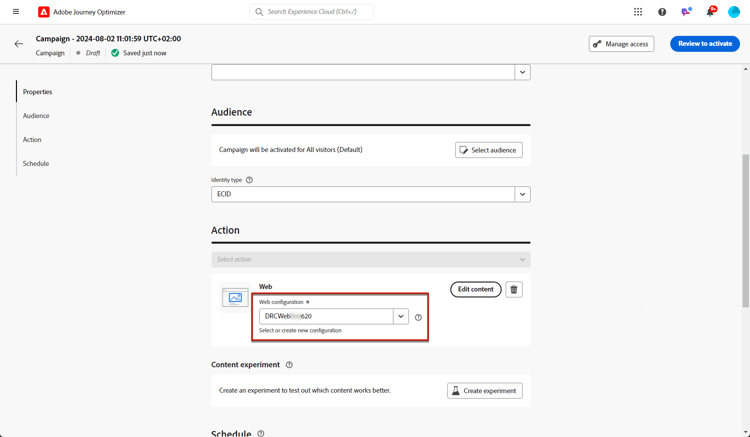
Task: Click the 'All visitors (Default)' audience text
Action: (334, 150)
